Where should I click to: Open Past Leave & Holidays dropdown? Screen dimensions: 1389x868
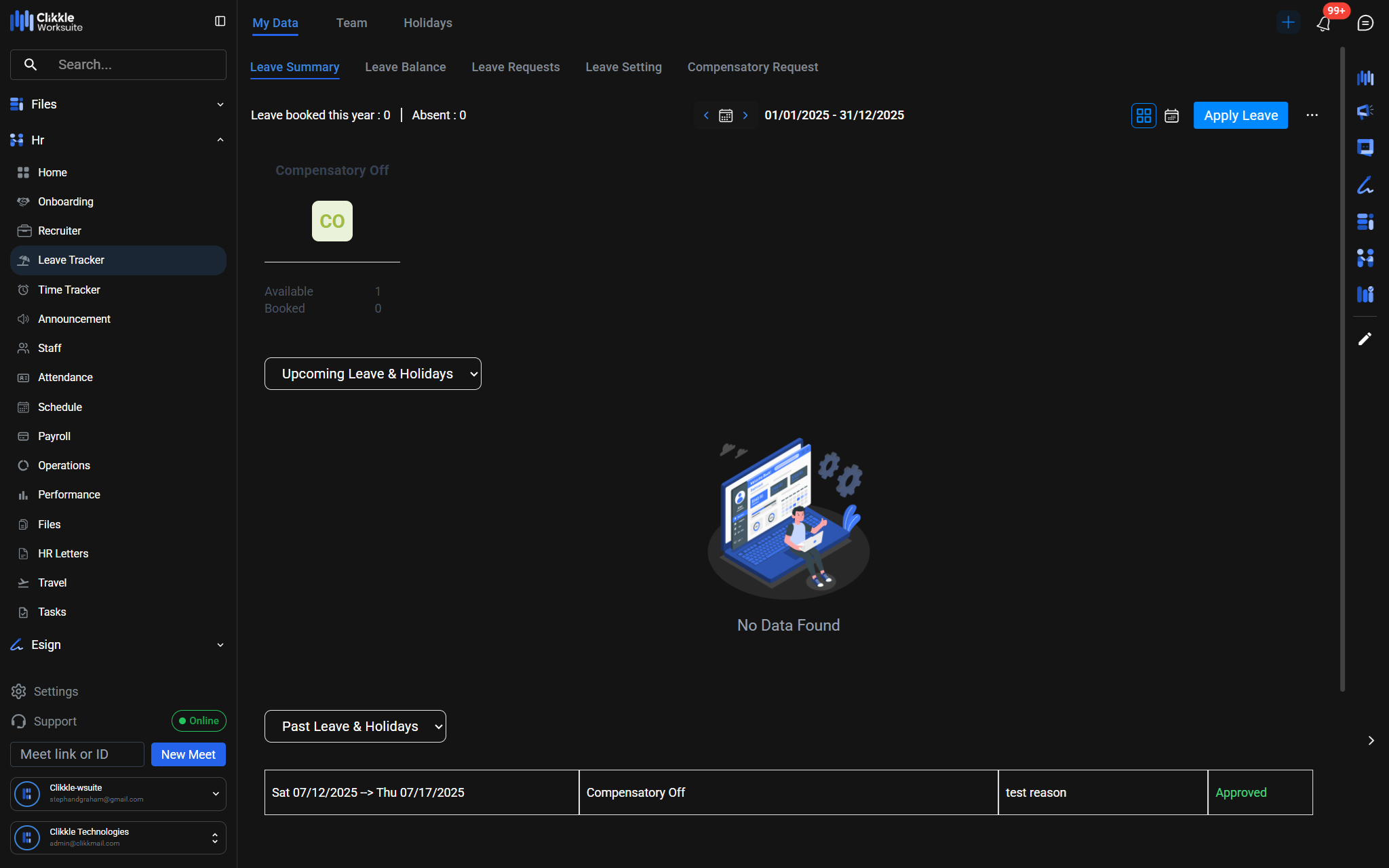coord(355,726)
